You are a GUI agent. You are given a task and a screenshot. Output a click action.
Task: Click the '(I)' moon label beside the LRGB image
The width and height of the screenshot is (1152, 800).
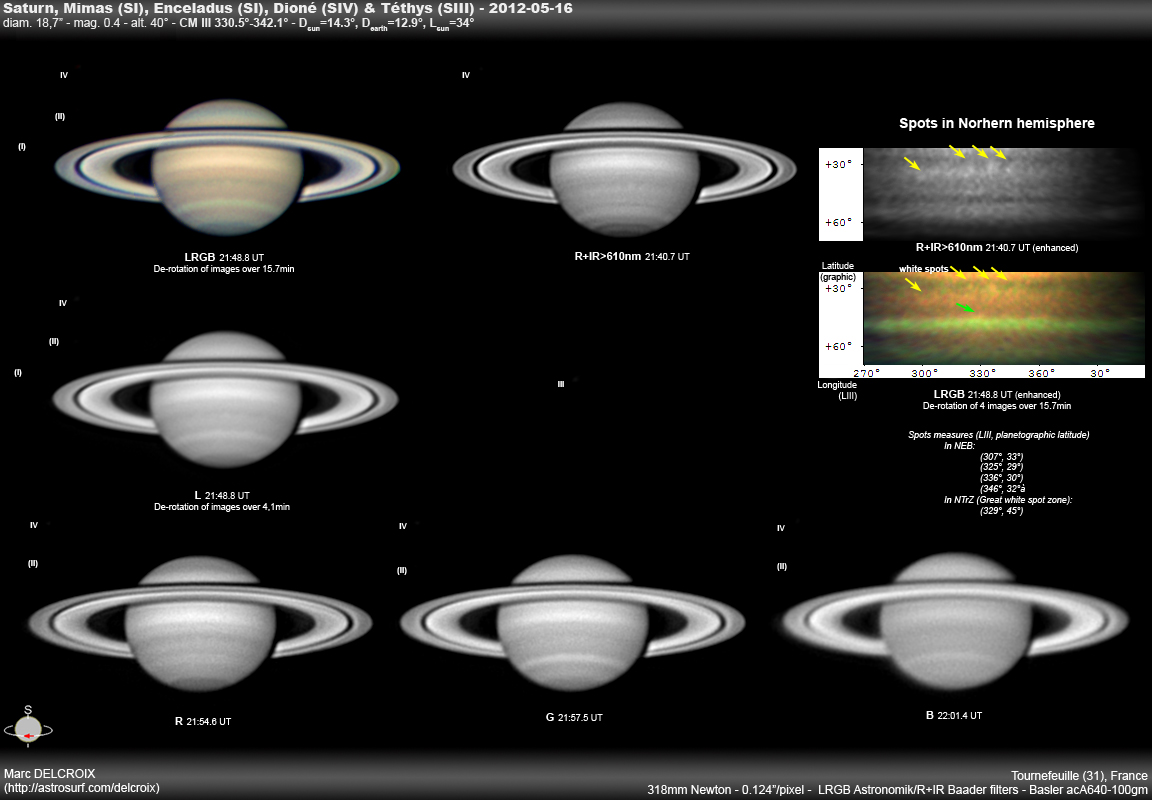click(22, 147)
